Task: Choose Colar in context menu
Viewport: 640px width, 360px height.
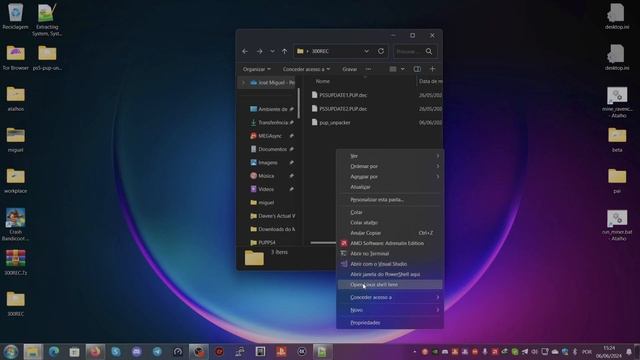Action: coord(390,212)
